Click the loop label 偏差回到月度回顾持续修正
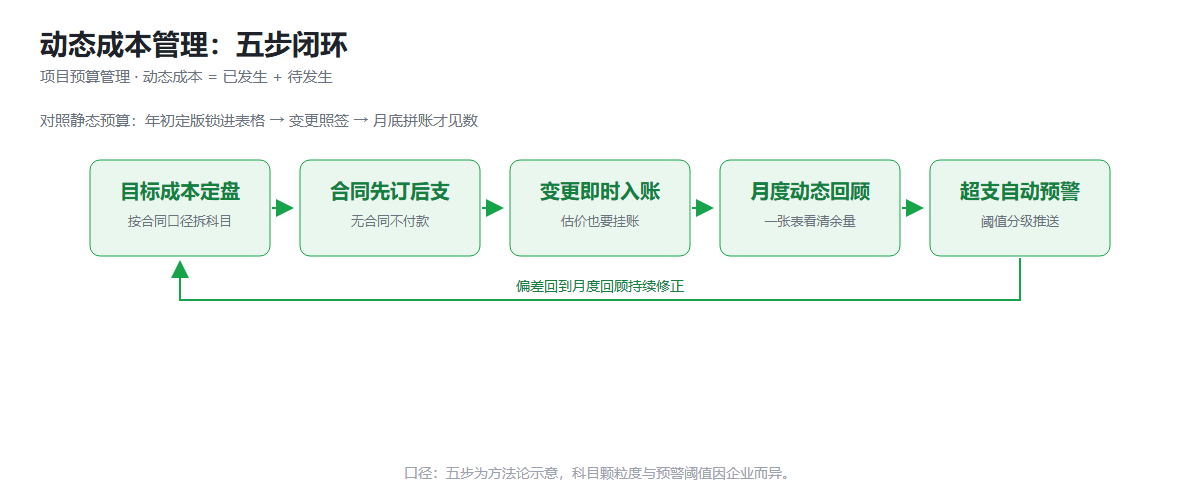 pos(600,286)
